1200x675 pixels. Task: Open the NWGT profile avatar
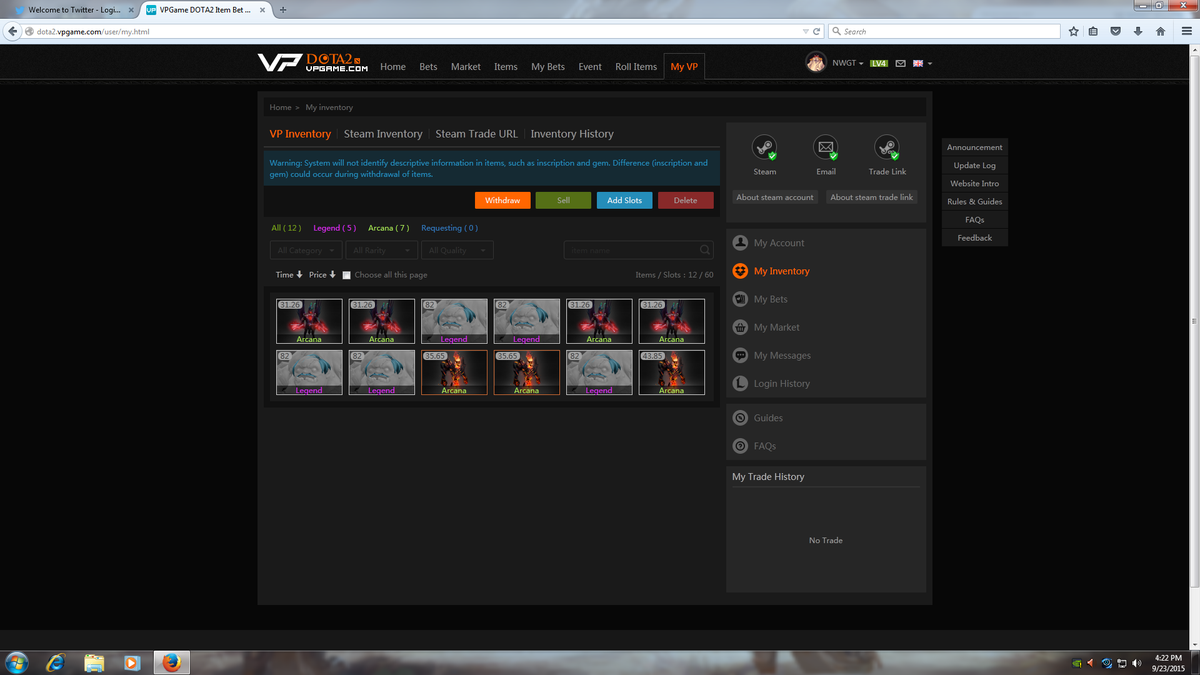pyautogui.click(x=816, y=63)
